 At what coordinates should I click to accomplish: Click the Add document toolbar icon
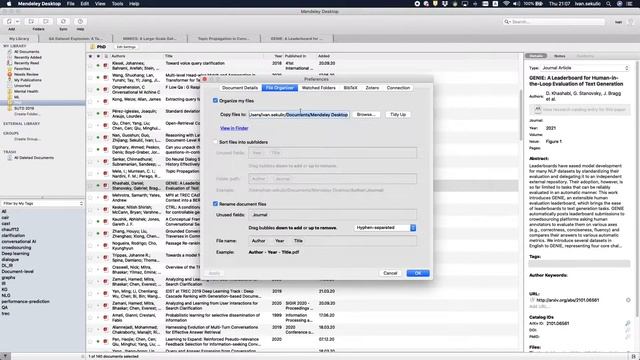(9, 21)
